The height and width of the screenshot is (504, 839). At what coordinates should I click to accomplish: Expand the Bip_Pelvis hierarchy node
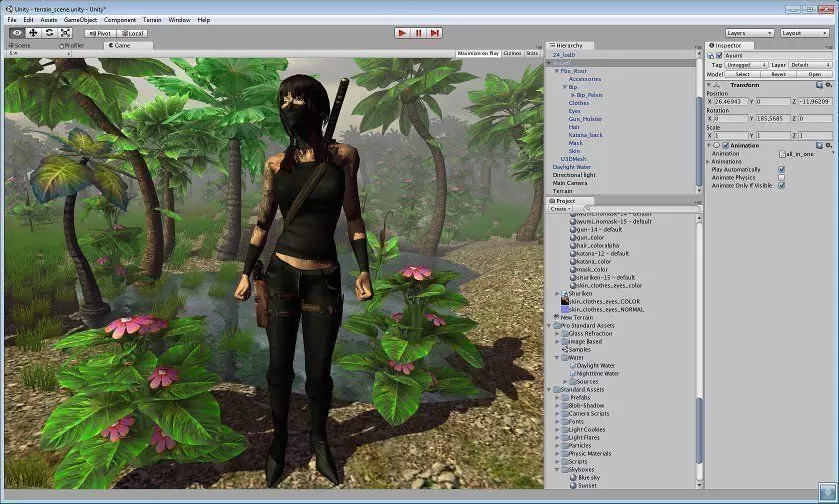[x=573, y=95]
